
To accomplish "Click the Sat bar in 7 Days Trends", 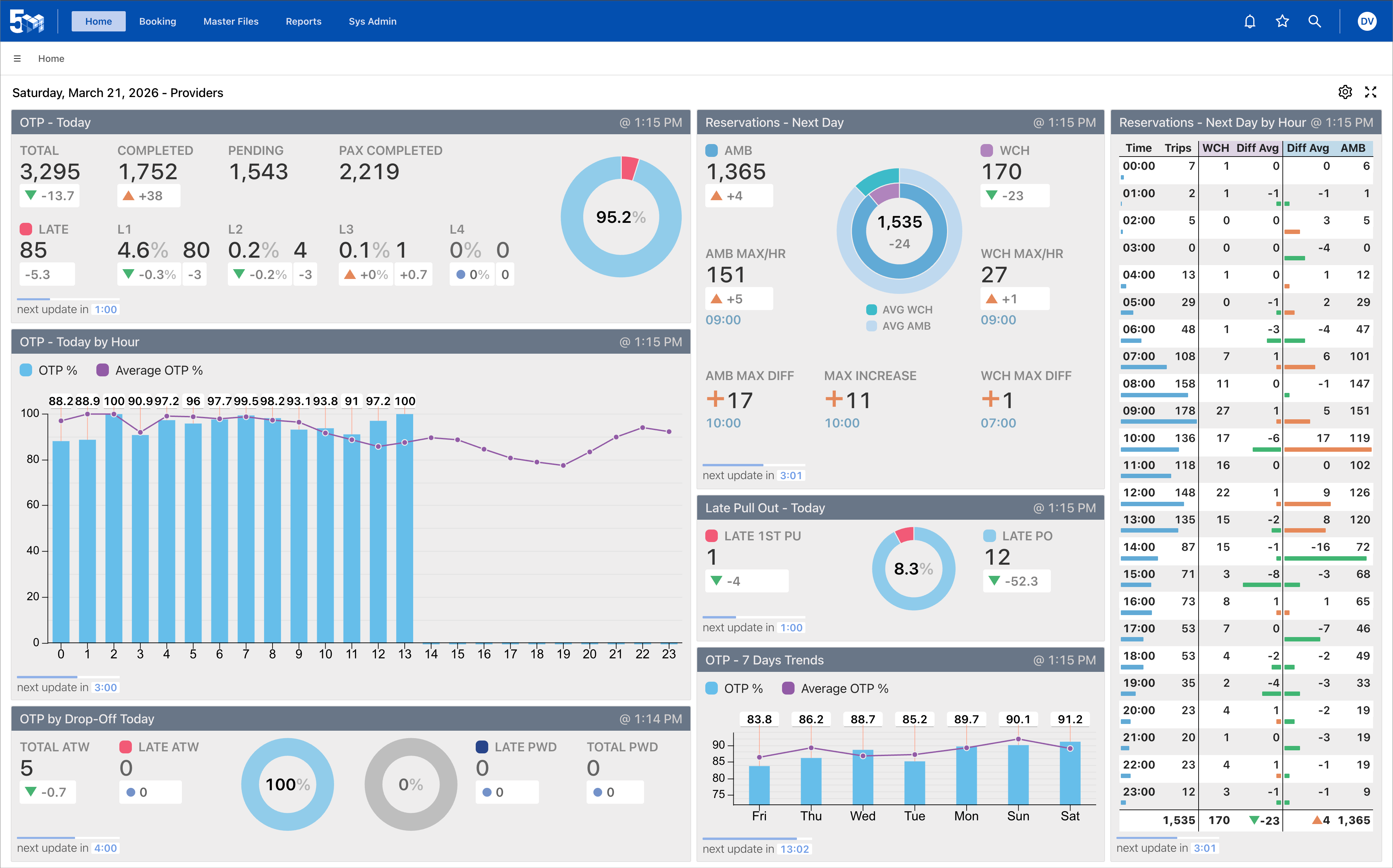I will click(x=1070, y=773).
